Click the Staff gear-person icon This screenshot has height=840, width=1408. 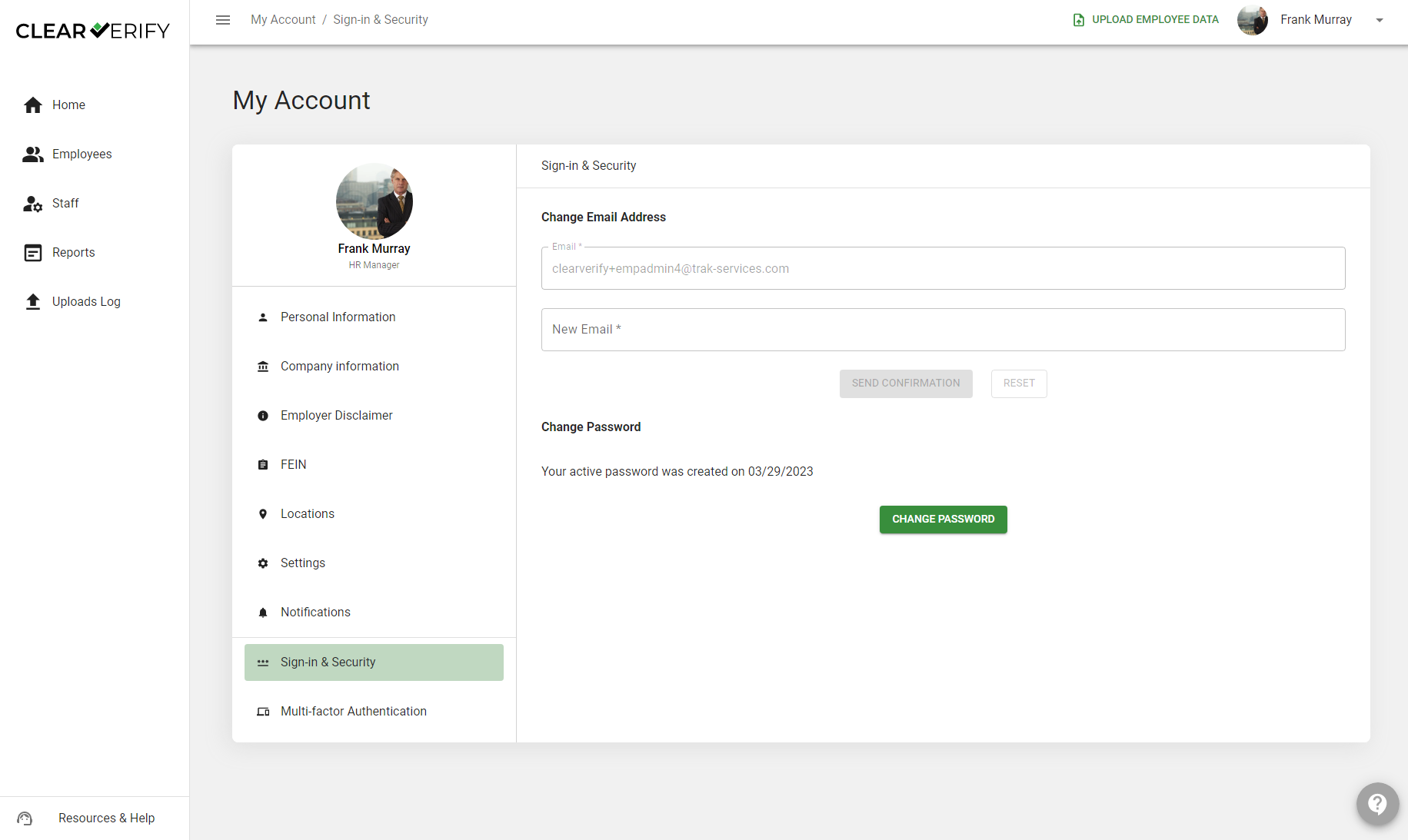click(33, 204)
